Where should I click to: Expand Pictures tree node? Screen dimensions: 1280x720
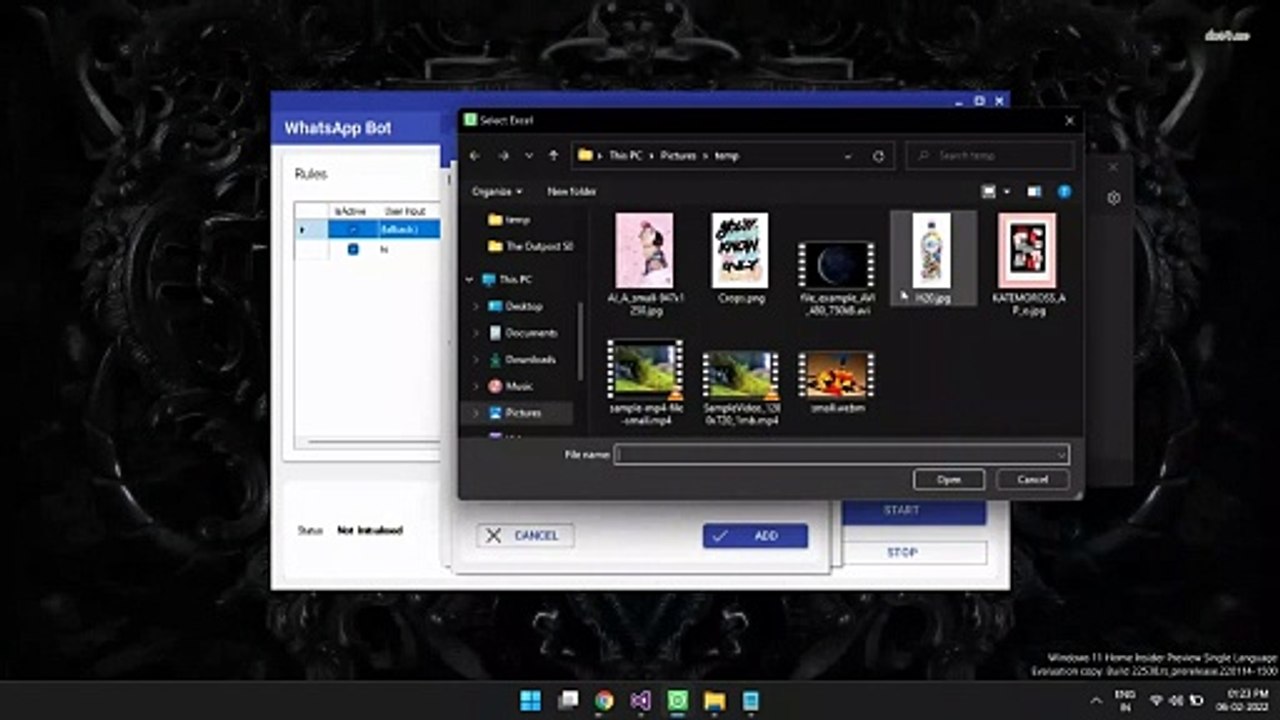476,412
